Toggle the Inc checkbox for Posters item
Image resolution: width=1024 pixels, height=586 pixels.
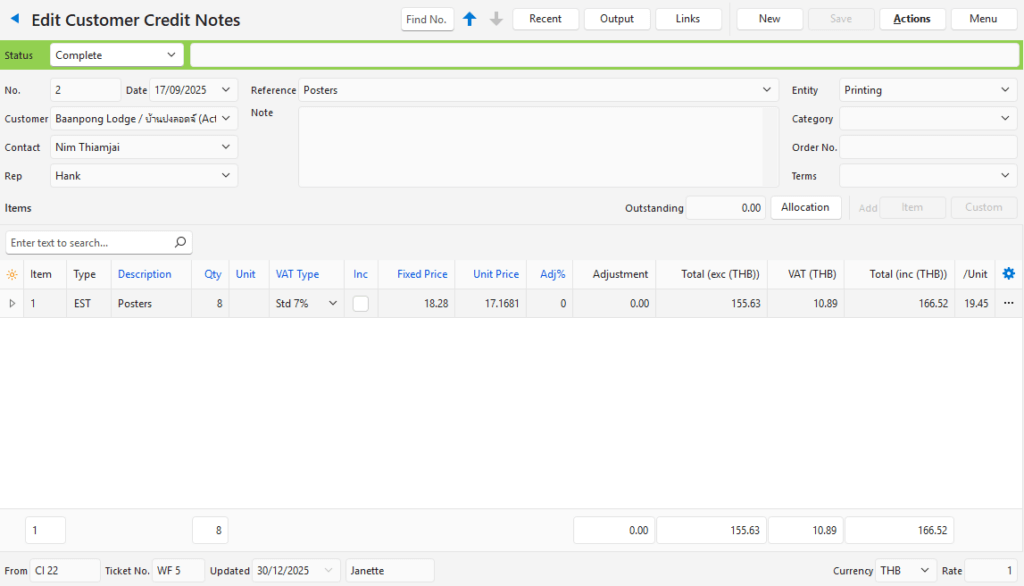pyautogui.click(x=360, y=303)
